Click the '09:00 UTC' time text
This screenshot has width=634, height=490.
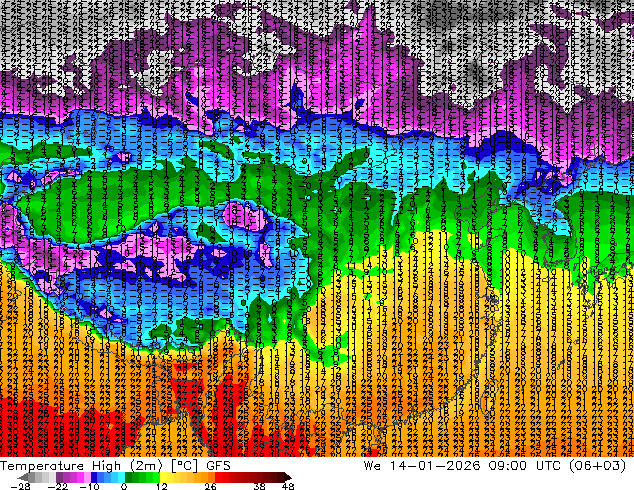525,465
